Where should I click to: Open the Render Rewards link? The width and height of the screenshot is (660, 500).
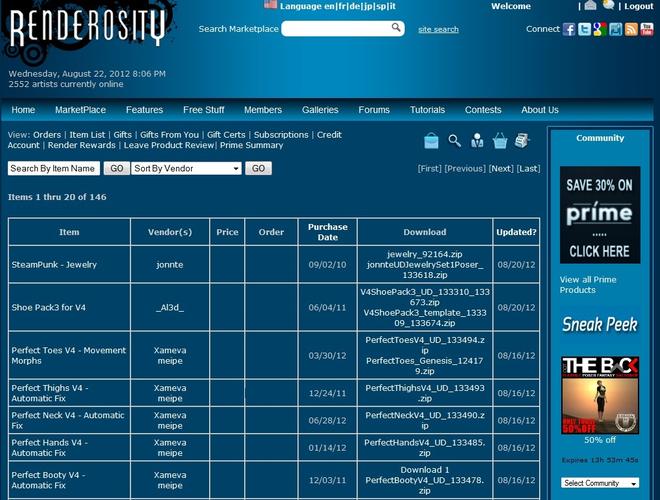click(82, 145)
